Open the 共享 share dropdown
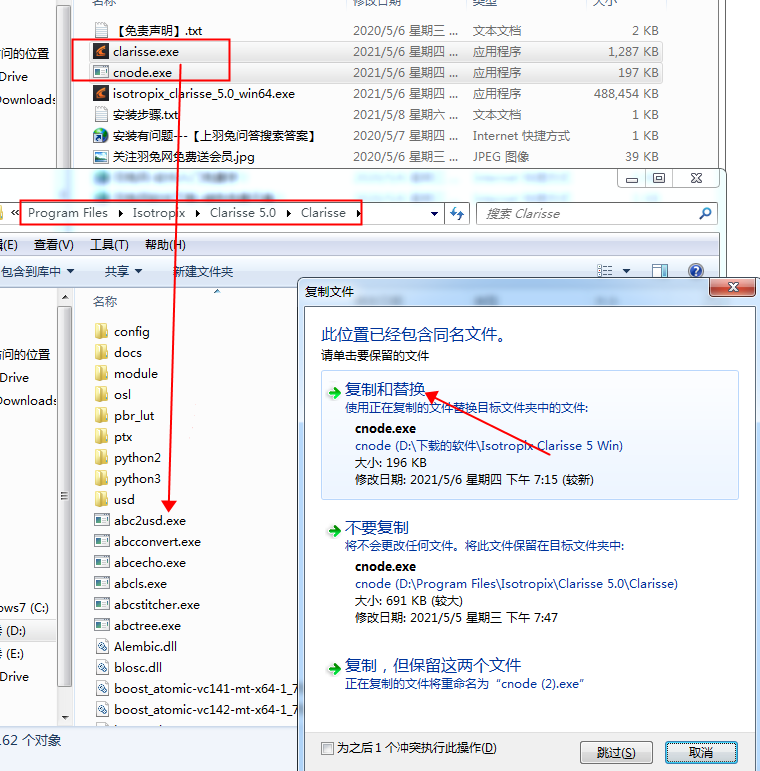 click(123, 271)
